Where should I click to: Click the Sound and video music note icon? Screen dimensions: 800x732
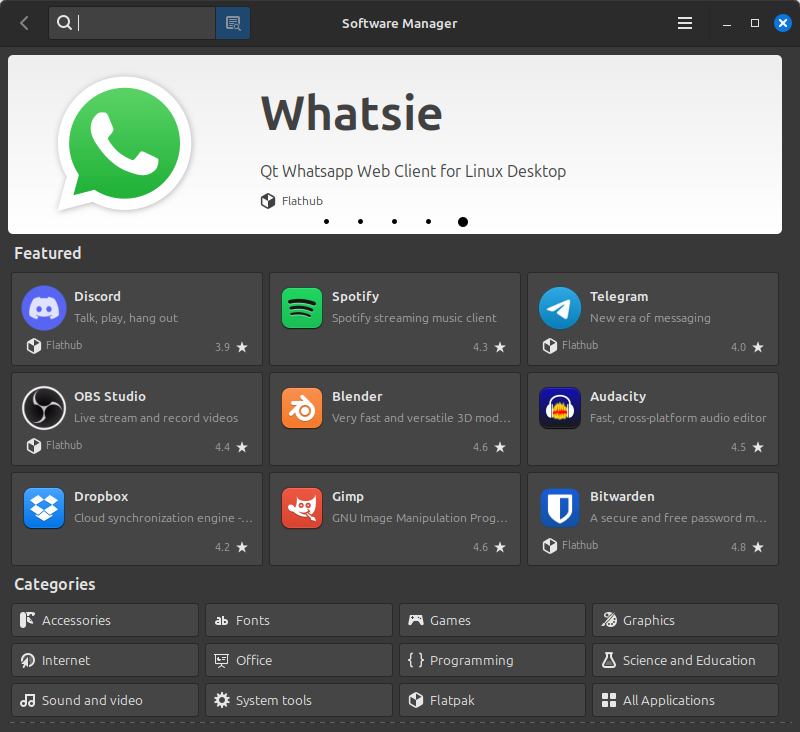pyautogui.click(x=28, y=700)
